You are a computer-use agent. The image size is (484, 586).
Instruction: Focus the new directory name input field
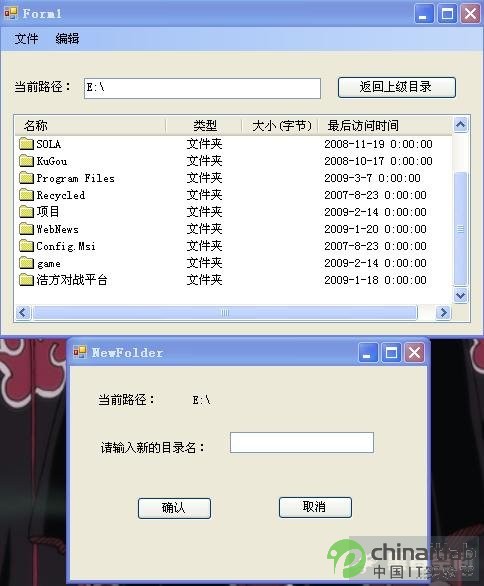click(302, 442)
